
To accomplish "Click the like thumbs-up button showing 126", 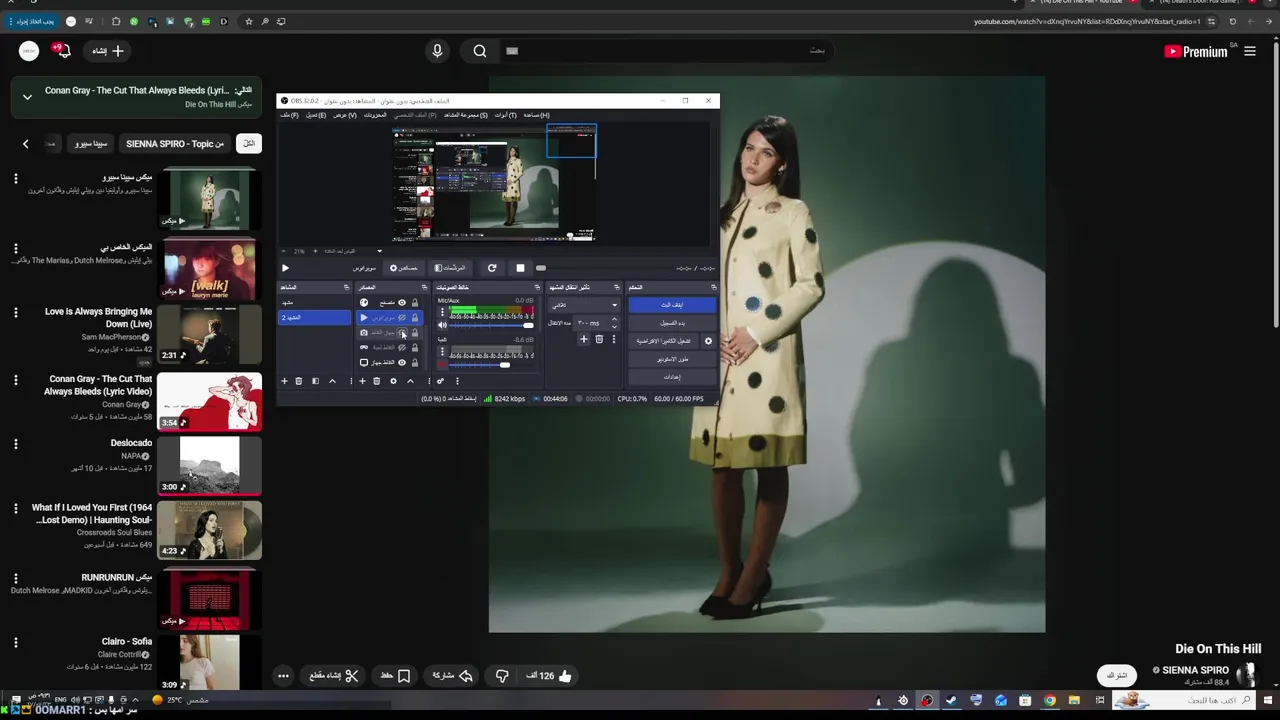I will point(550,676).
